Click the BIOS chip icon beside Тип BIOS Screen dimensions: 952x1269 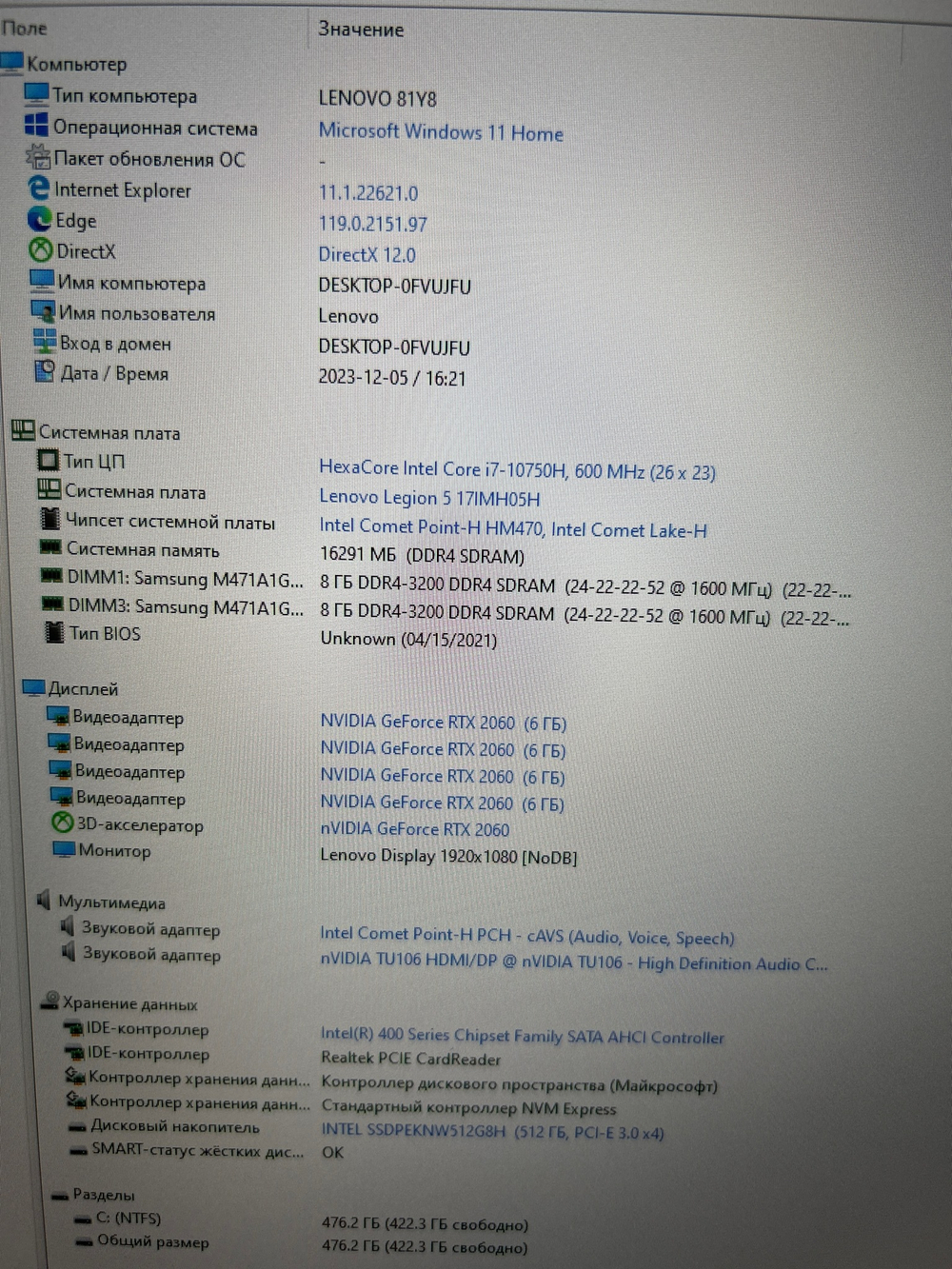pos(52,633)
